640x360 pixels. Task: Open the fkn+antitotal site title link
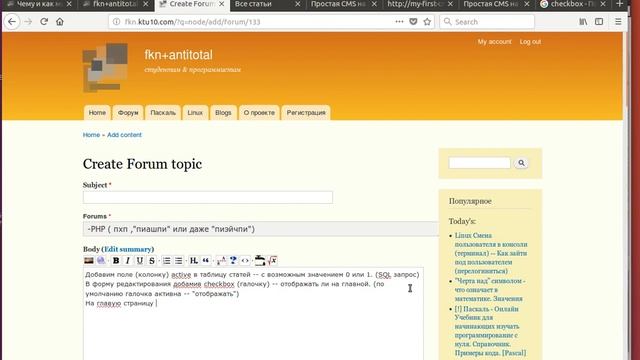coord(178,55)
